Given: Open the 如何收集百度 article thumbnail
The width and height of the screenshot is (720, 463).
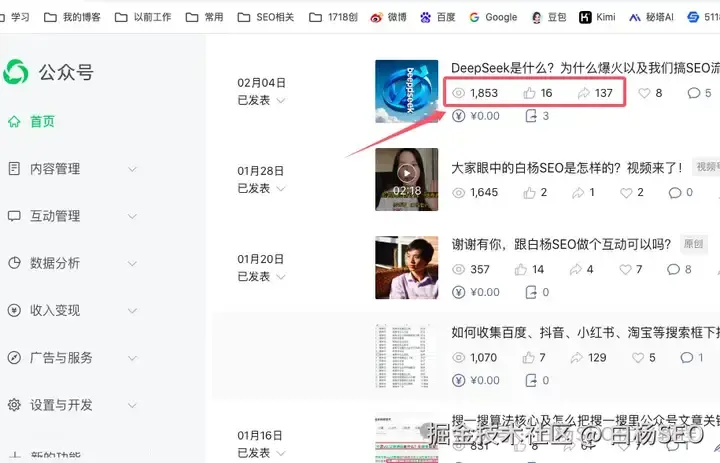Looking at the screenshot, I should (x=406, y=356).
